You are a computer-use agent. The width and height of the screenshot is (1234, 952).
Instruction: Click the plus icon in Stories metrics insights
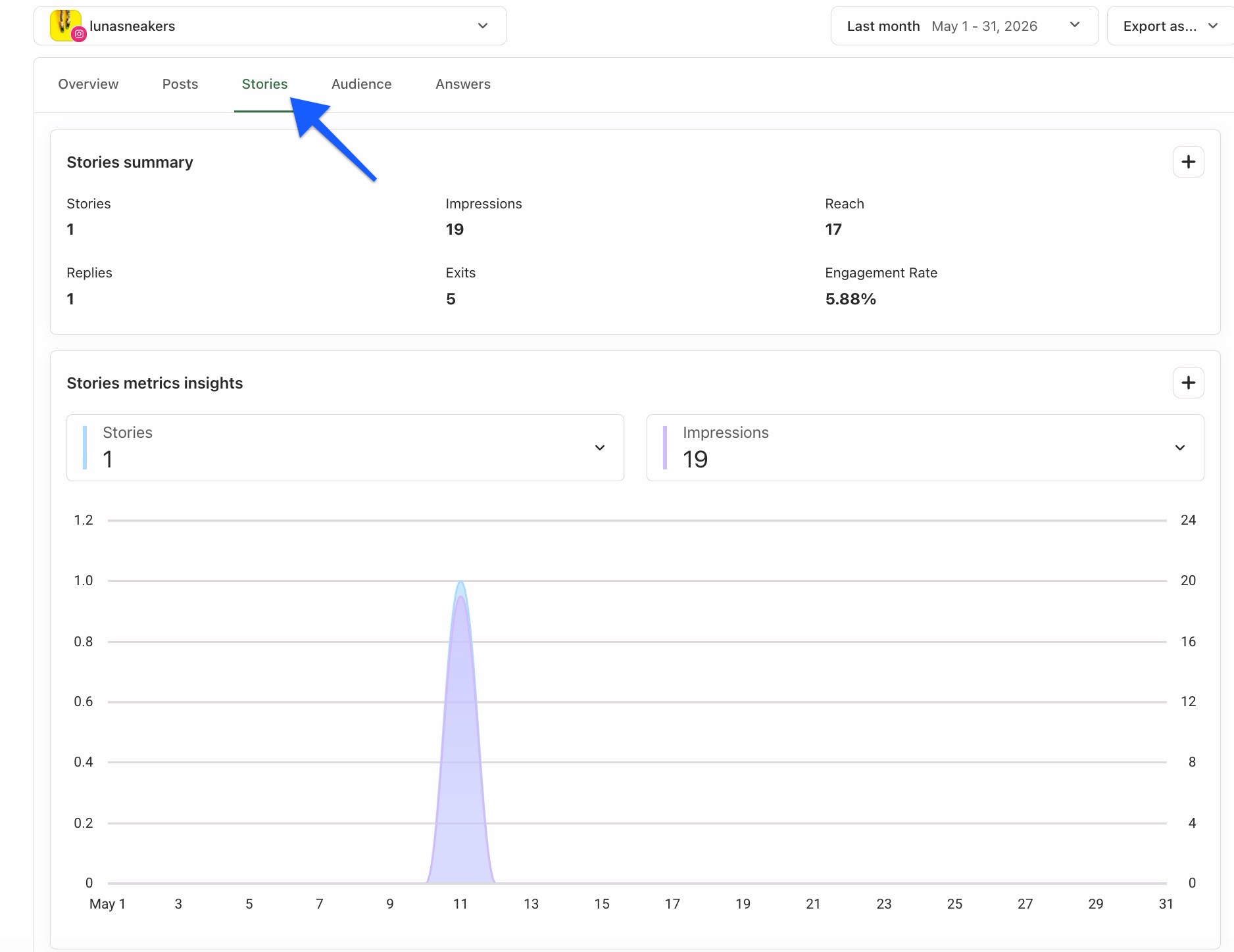tap(1188, 383)
